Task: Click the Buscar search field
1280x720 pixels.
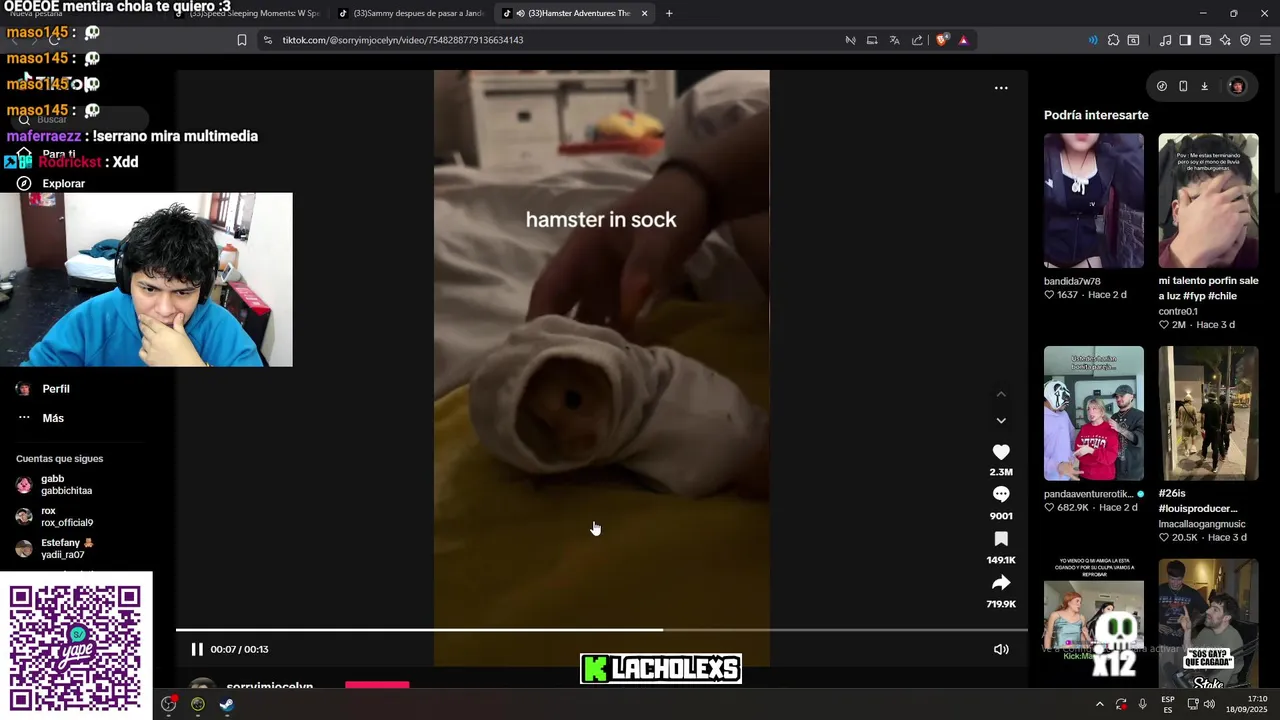Action: click(x=80, y=120)
